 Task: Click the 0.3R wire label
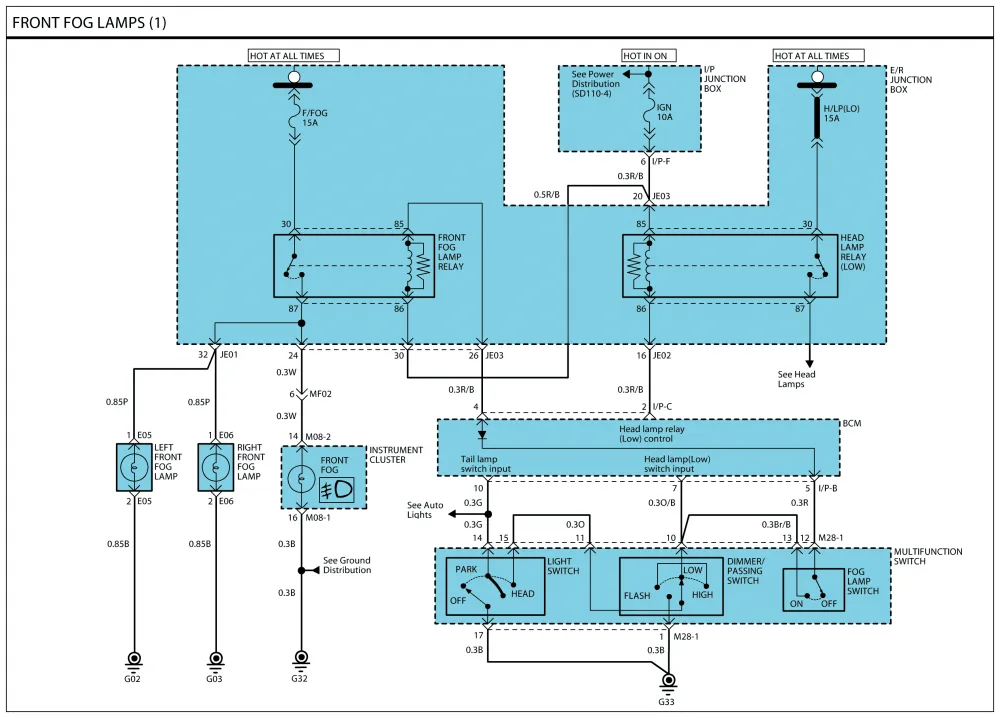[800, 503]
